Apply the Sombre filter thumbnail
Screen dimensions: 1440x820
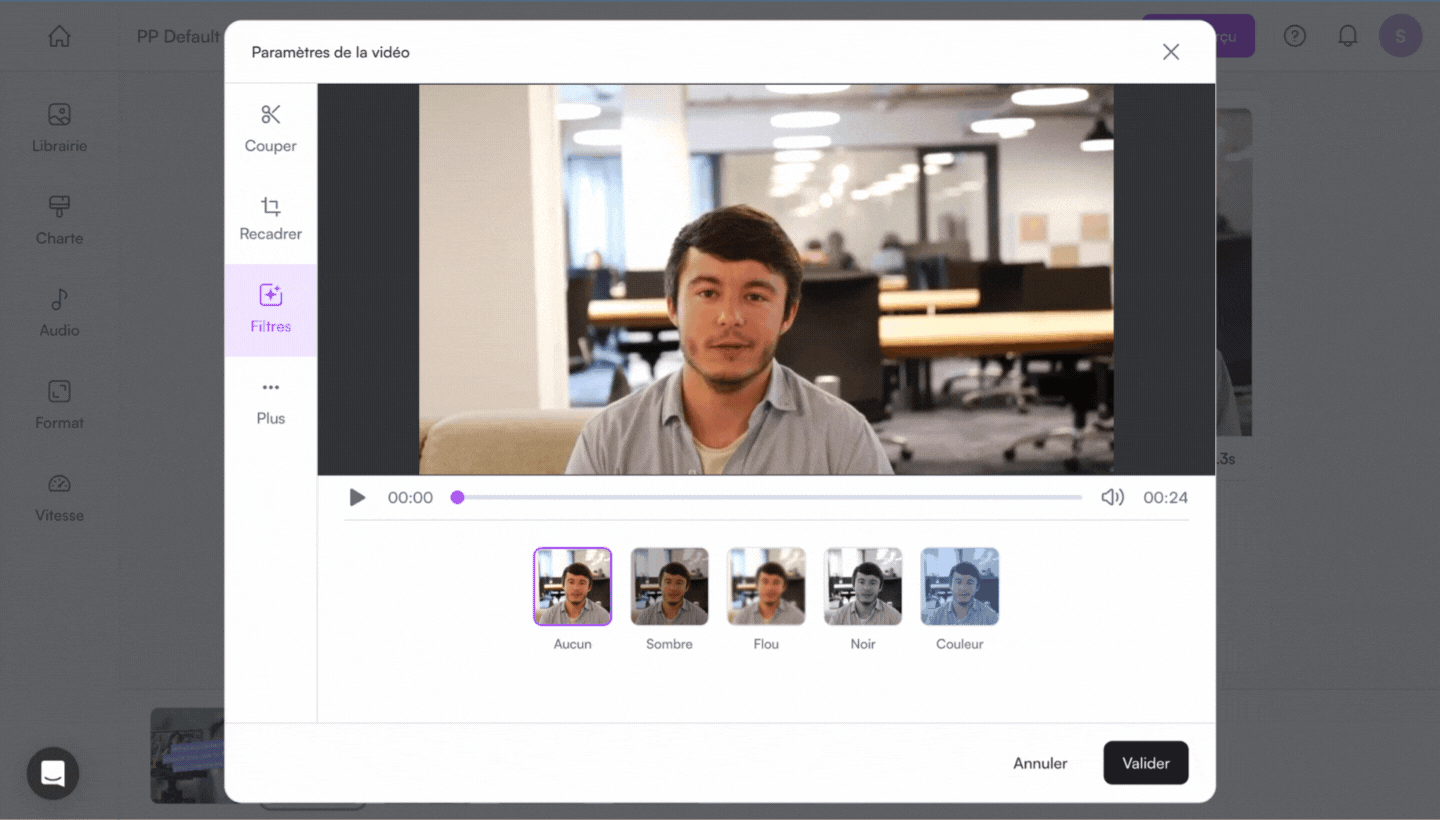pyautogui.click(x=670, y=587)
